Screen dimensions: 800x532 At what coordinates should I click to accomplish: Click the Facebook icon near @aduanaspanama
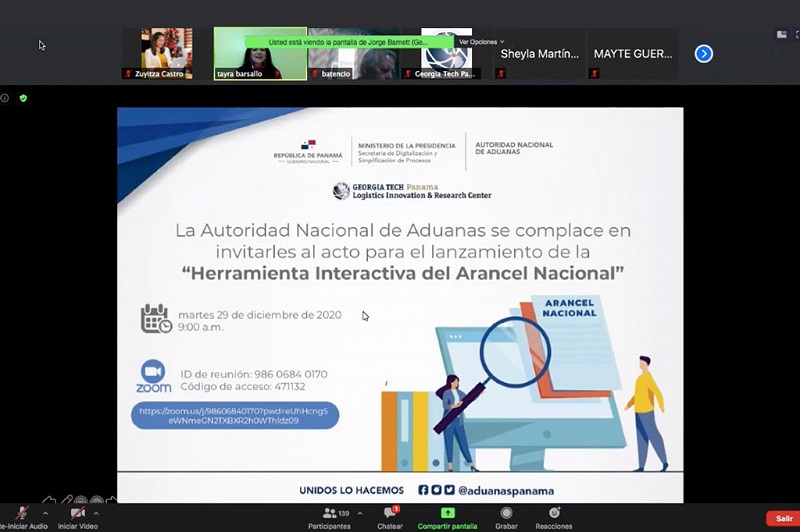423,490
